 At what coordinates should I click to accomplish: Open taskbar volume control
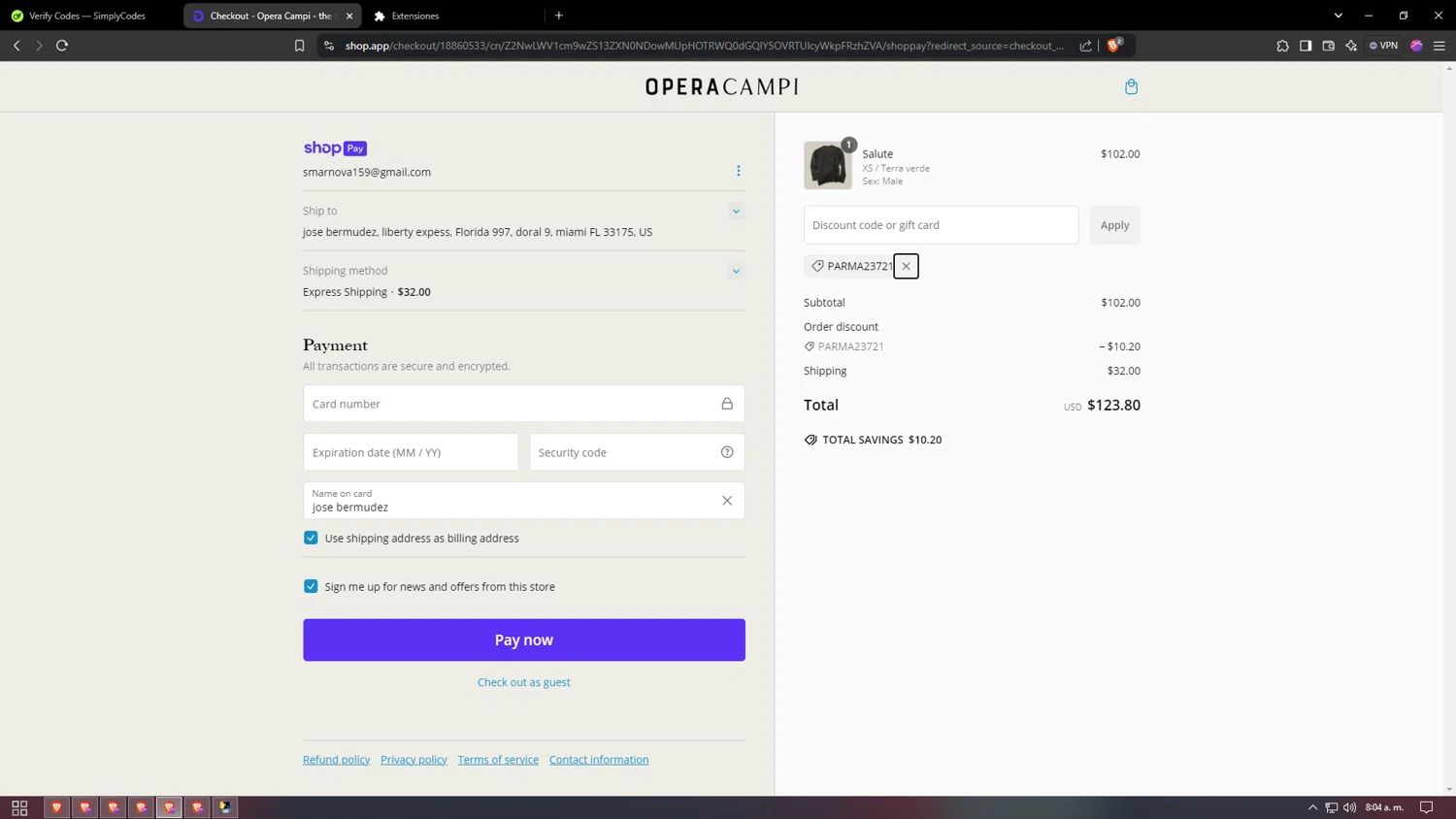click(1350, 807)
